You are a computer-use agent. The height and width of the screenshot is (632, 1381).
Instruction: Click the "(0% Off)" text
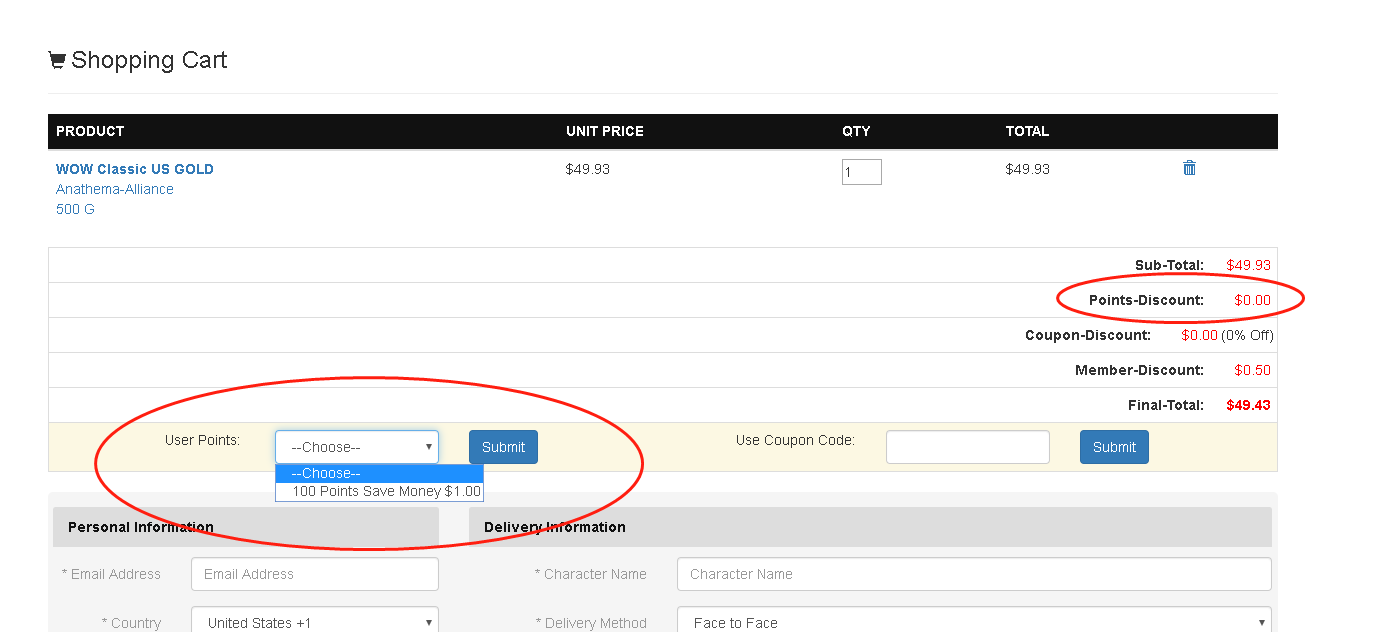coord(1247,335)
